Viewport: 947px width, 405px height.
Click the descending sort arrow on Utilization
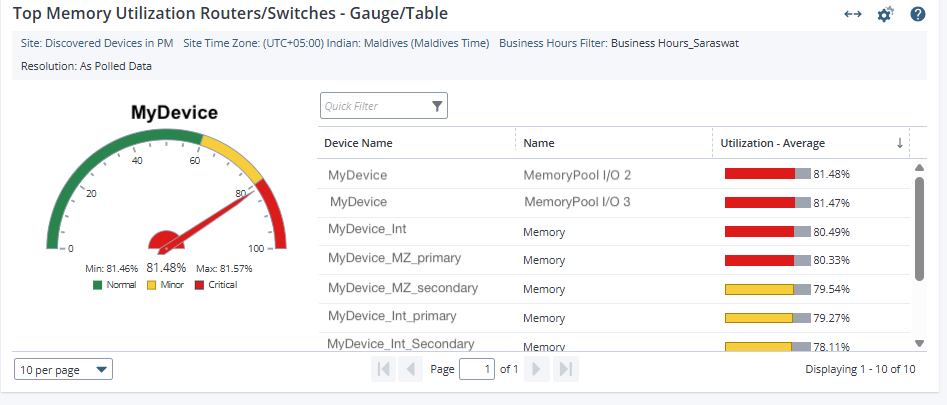pos(900,143)
